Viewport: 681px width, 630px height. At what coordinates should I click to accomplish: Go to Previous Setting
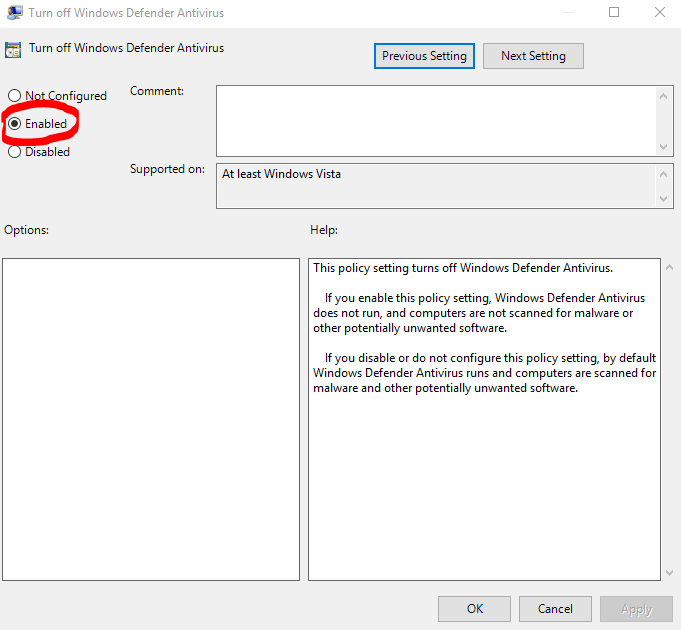pos(424,56)
